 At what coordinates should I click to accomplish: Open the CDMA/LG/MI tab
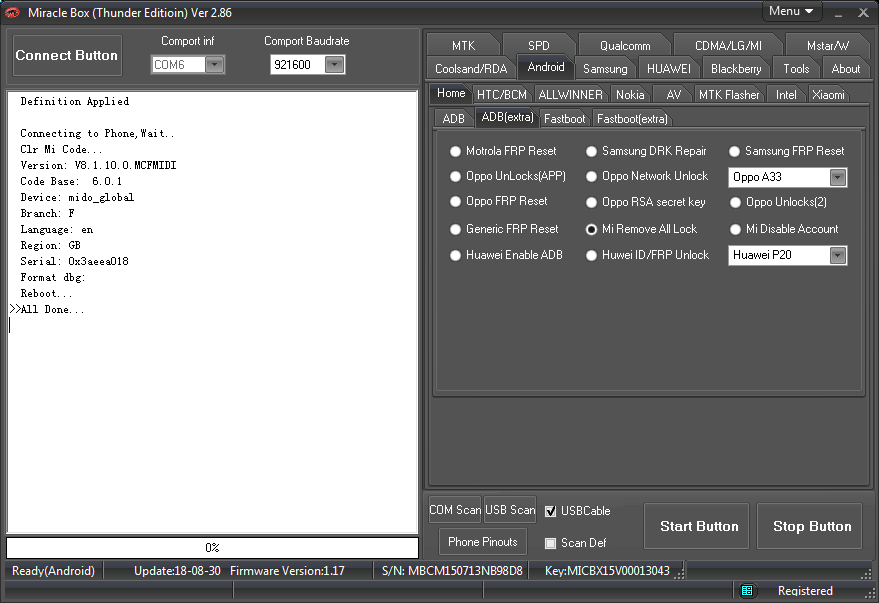click(x=728, y=45)
